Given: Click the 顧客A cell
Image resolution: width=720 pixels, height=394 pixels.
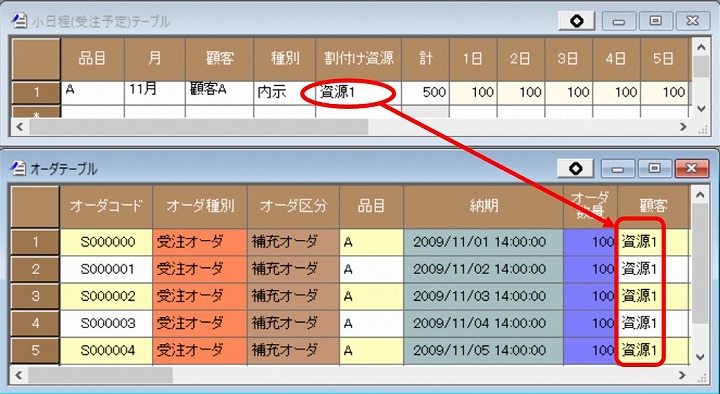Looking at the screenshot, I should (219, 93).
